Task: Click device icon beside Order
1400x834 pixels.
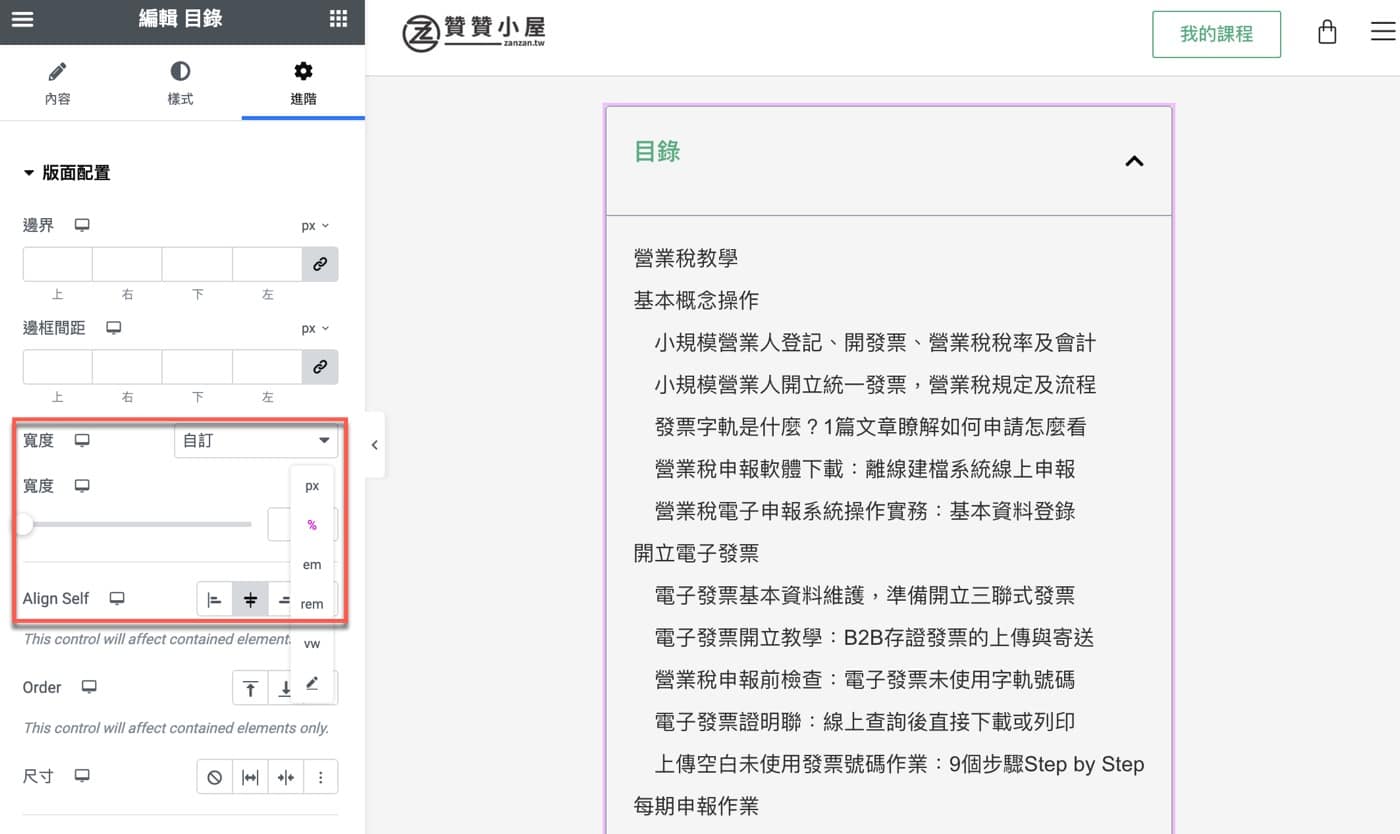Action: 89,687
